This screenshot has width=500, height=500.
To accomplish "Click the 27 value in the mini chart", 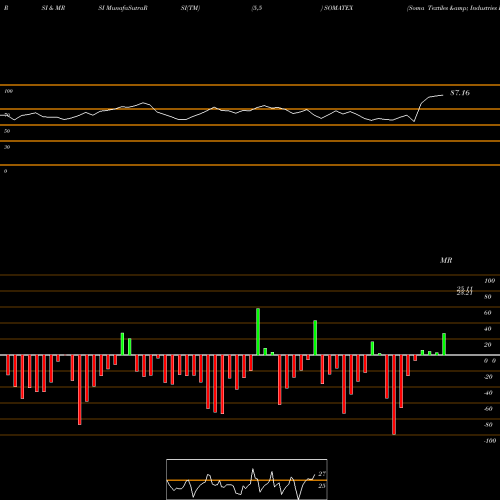I will 322,474.
